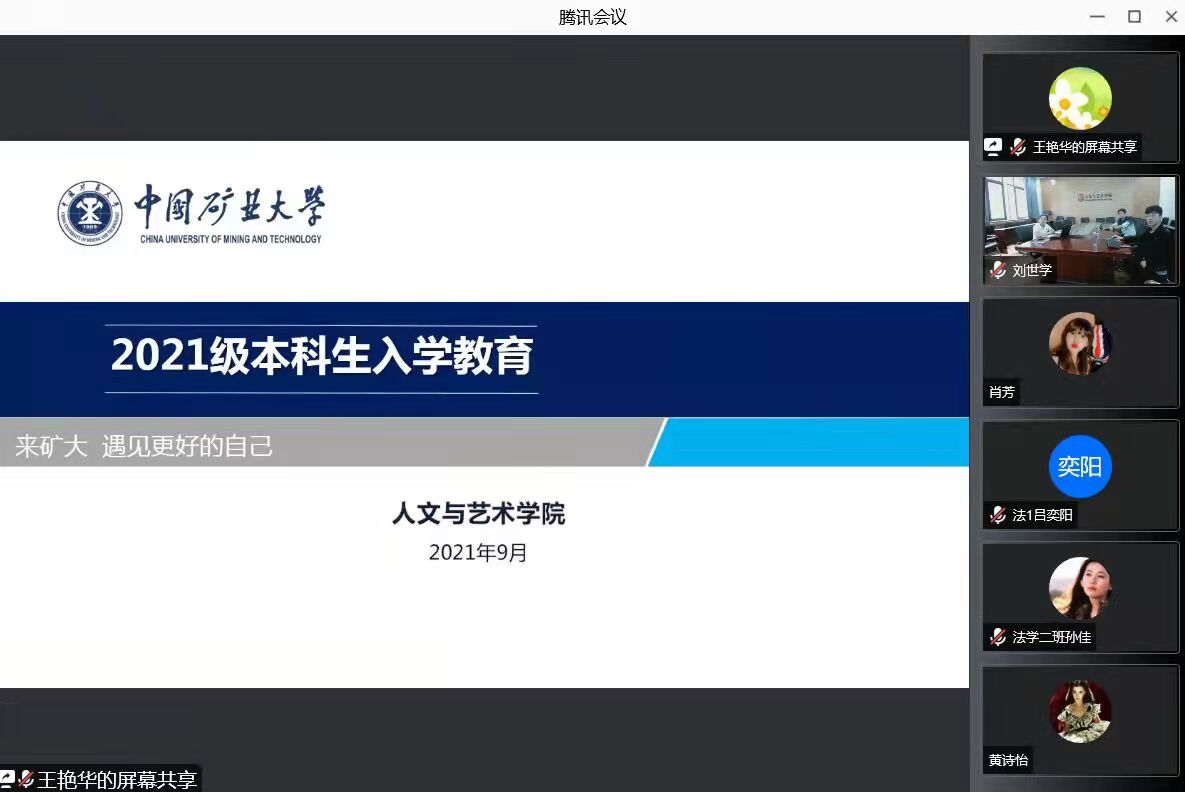Maximize the 腾讯会议 window
Viewport: 1185px width, 792px height.
1134,17
